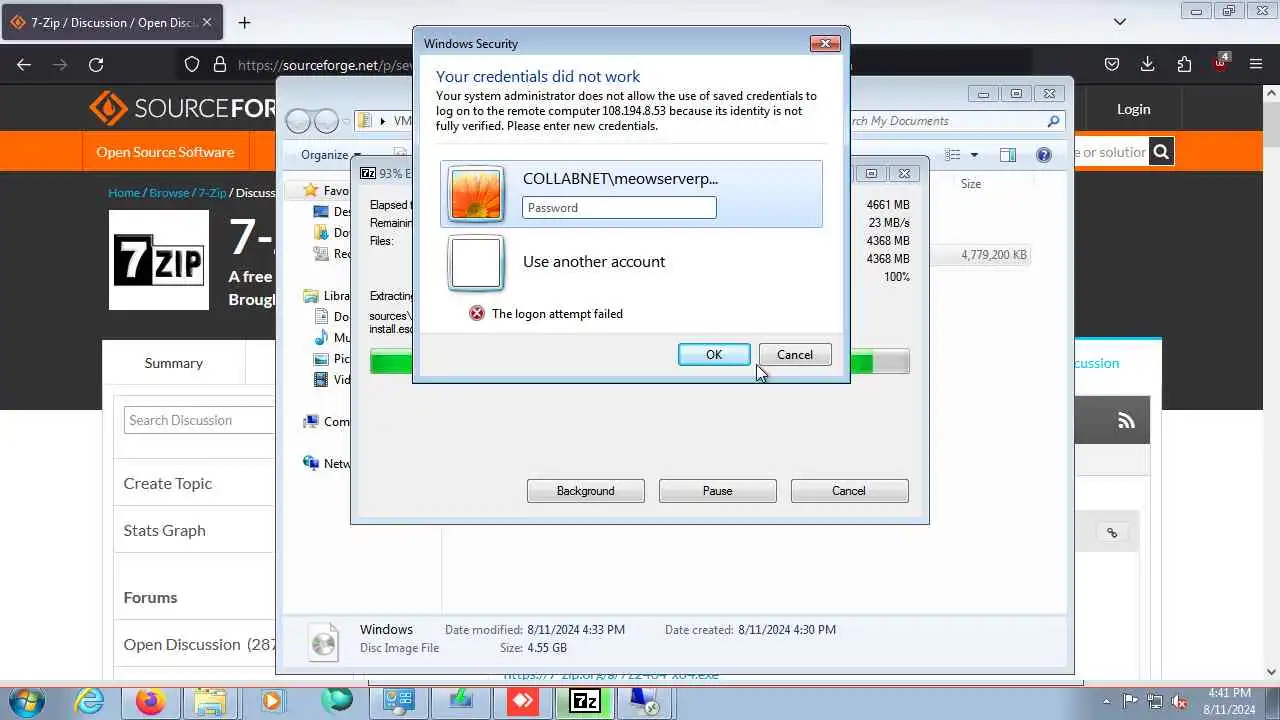Click the Create Topic link
1280x720 pixels.
coord(168,483)
